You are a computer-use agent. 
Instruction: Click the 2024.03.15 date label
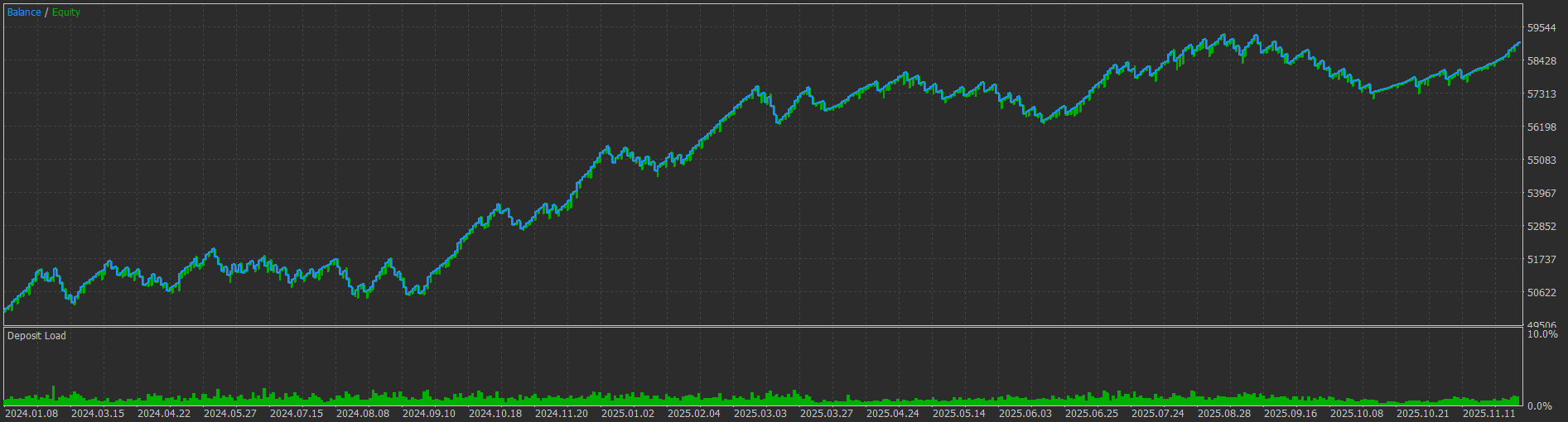pyautogui.click(x=98, y=414)
